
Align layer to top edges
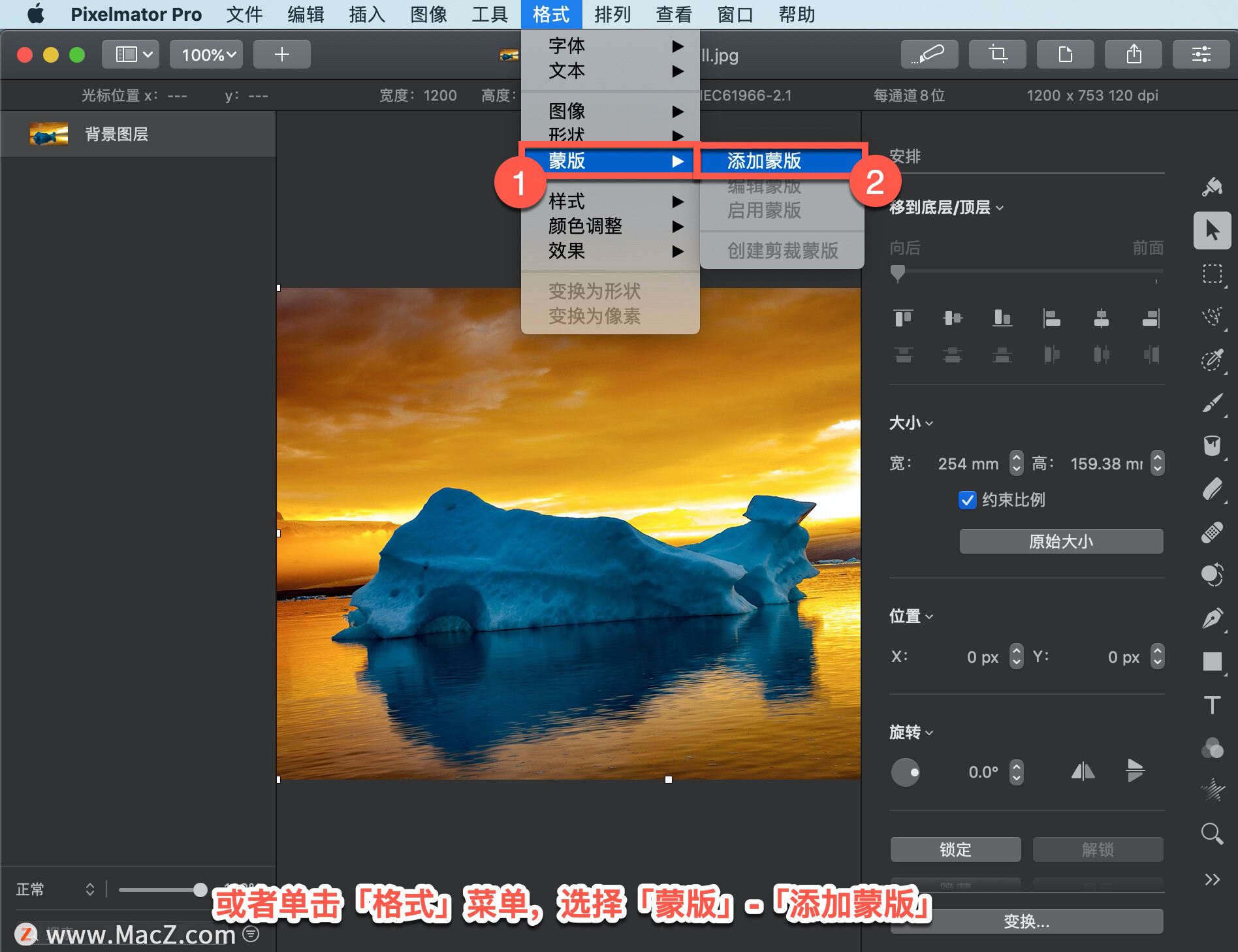point(903,318)
